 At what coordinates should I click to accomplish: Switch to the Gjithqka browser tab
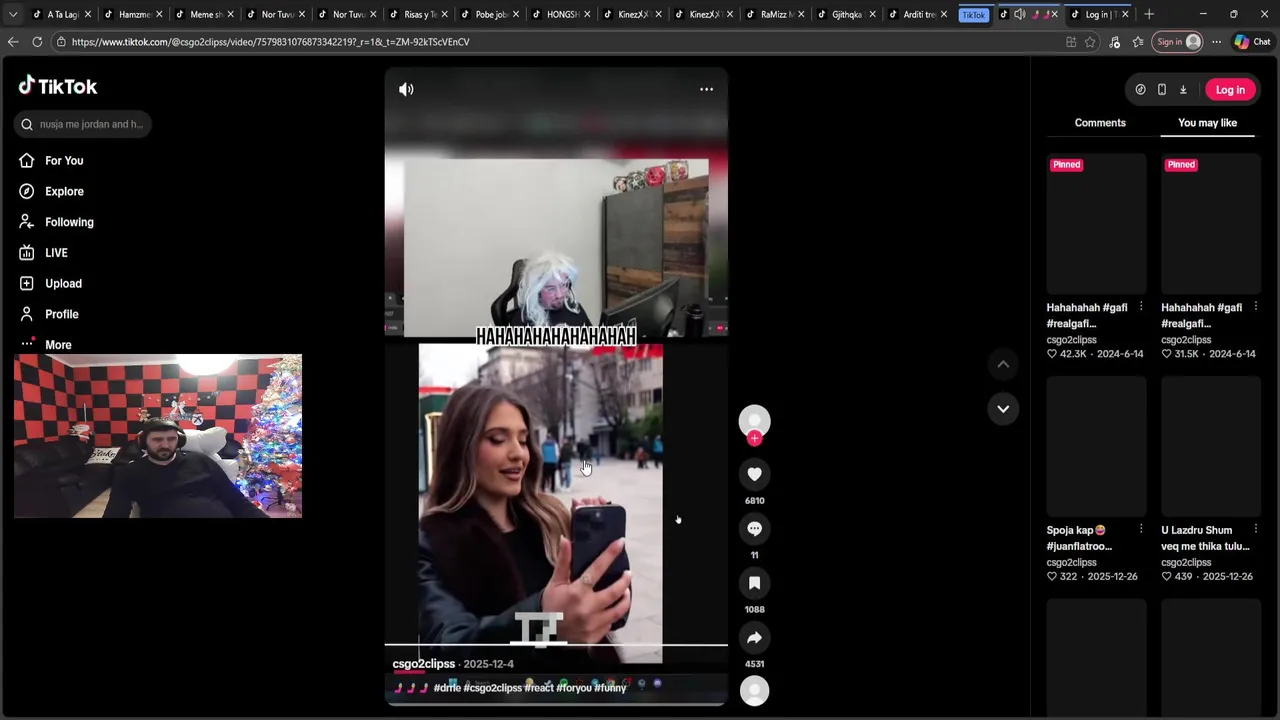tap(845, 14)
